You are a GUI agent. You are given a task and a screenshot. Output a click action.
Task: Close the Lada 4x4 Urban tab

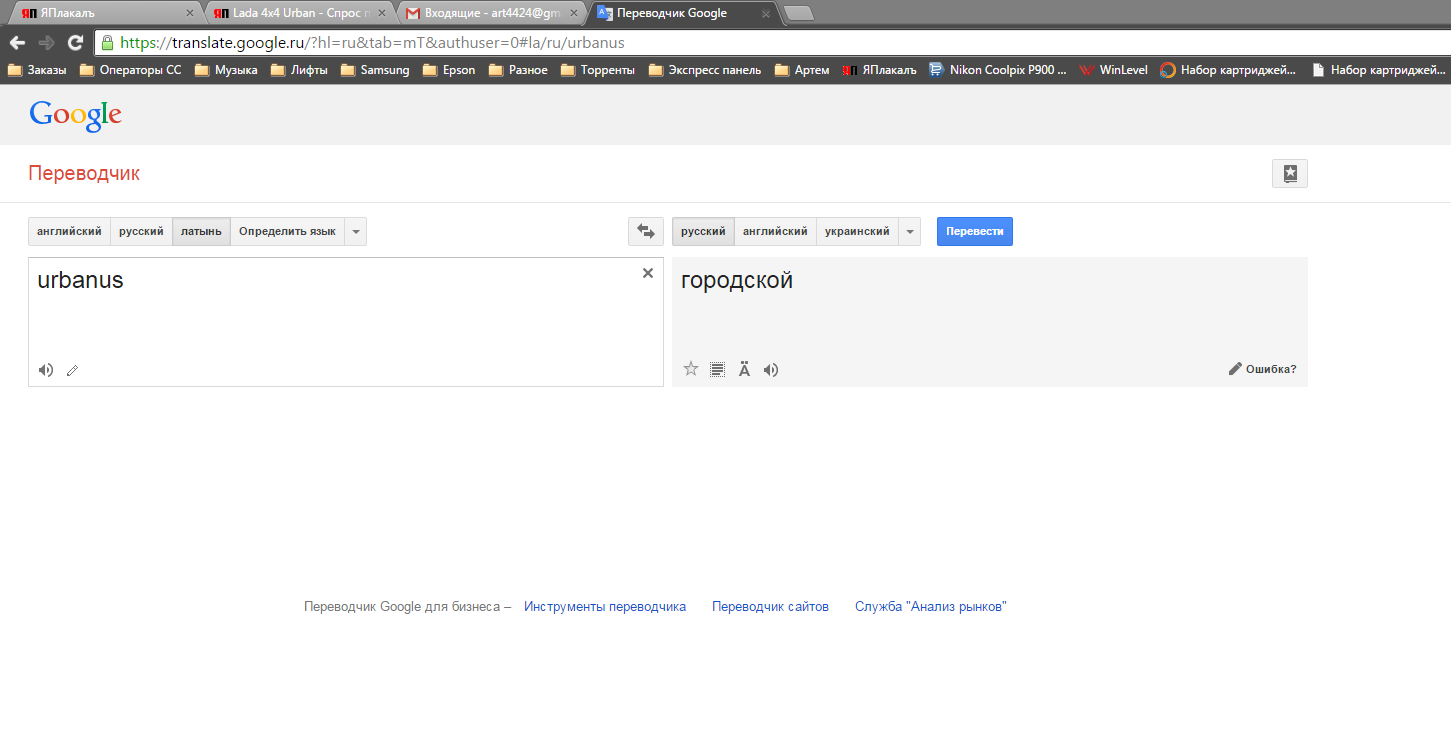(382, 13)
